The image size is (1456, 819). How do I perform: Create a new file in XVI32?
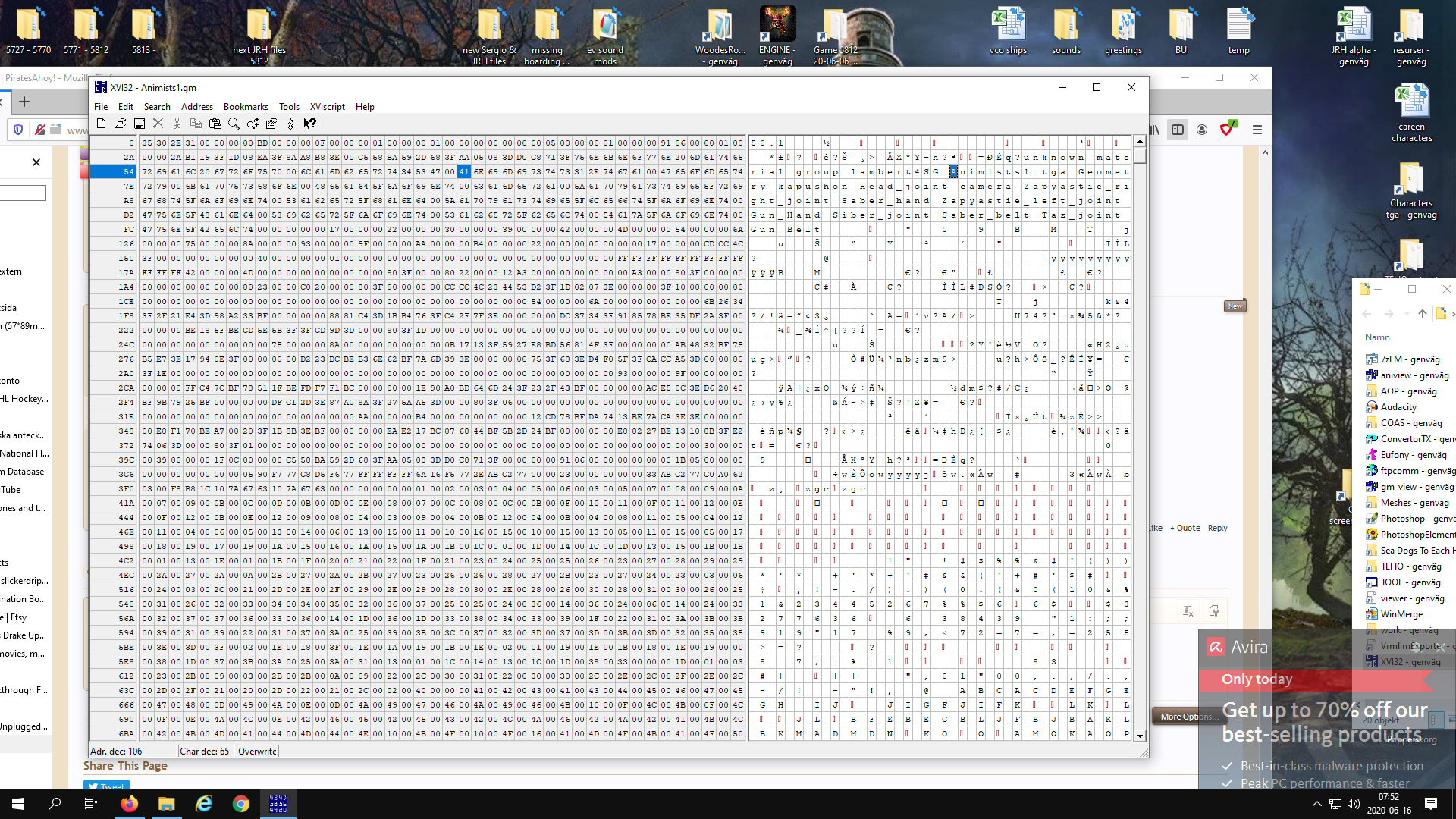click(x=101, y=124)
